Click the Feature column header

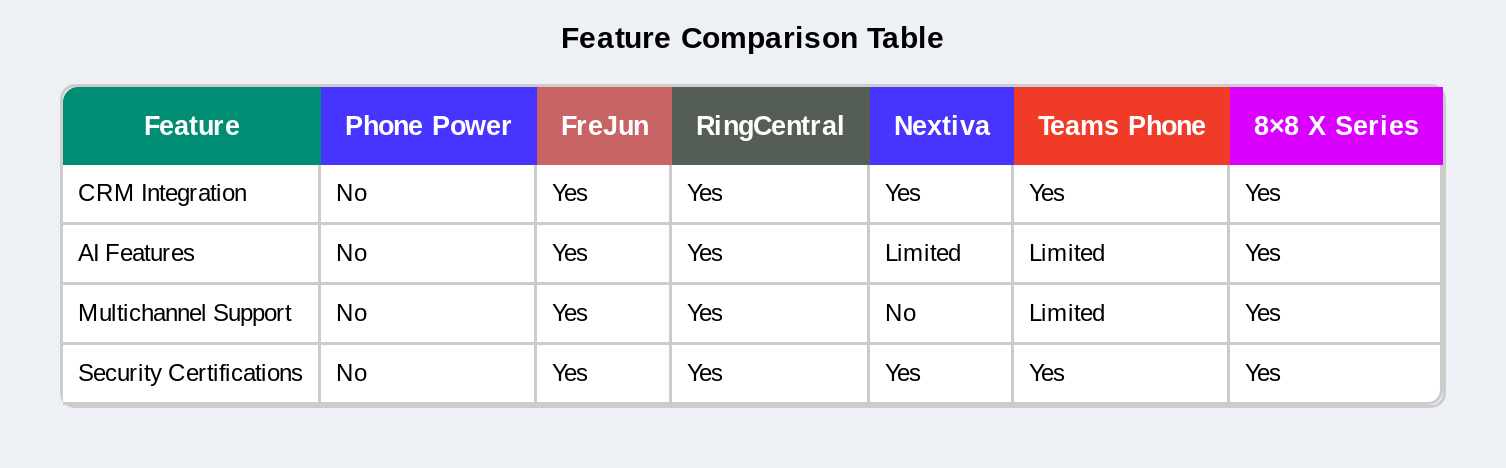point(191,126)
